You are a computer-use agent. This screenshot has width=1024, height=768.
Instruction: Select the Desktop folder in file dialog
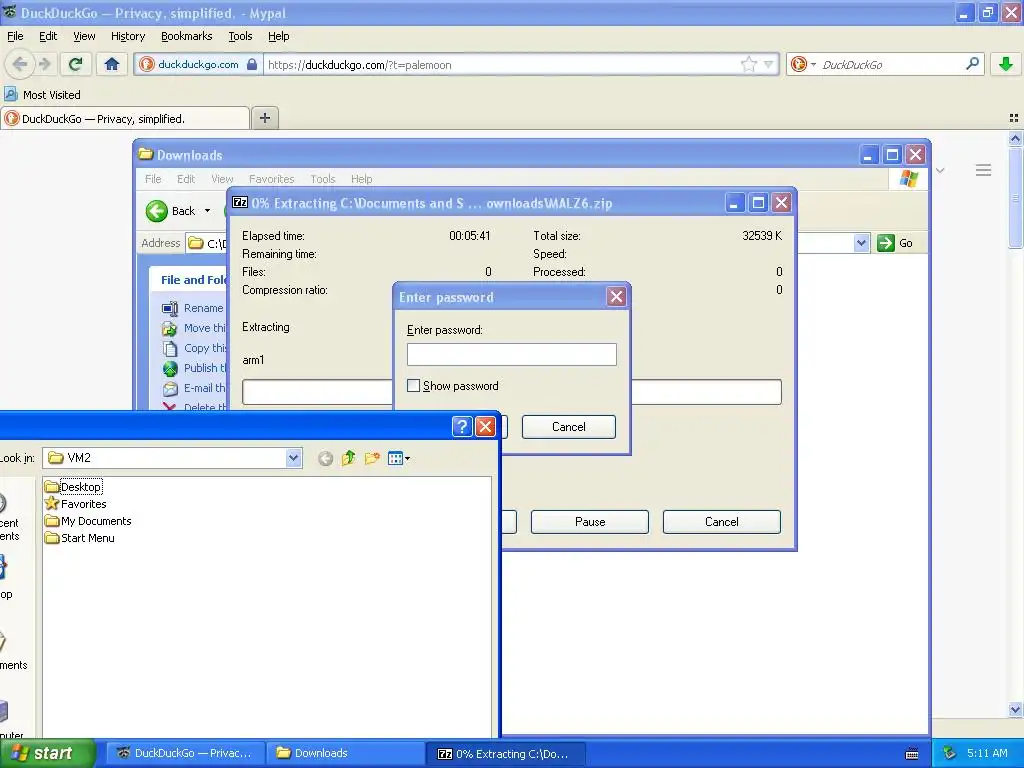pos(73,487)
